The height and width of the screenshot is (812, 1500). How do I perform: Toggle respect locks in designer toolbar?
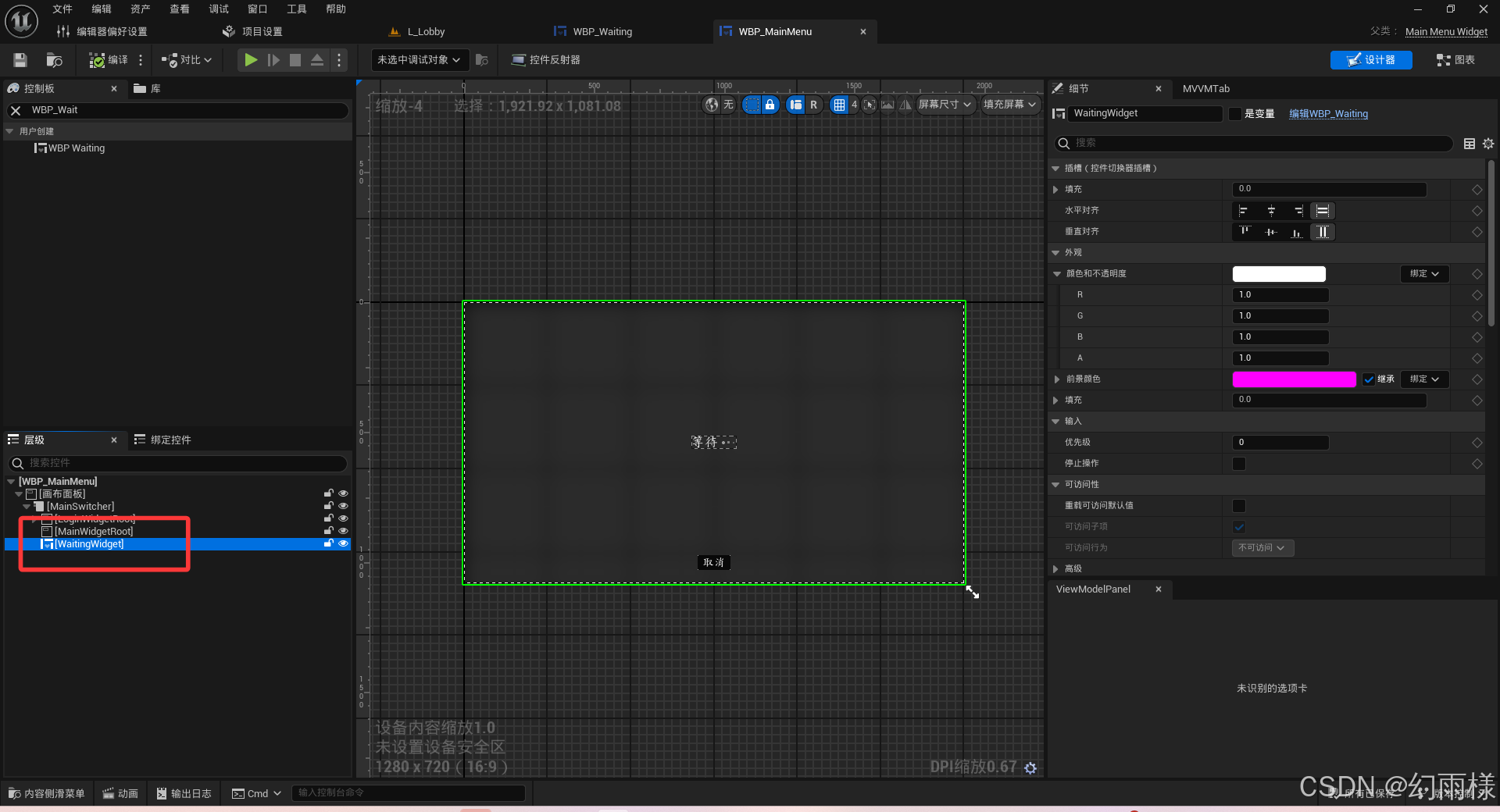[x=770, y=105]
